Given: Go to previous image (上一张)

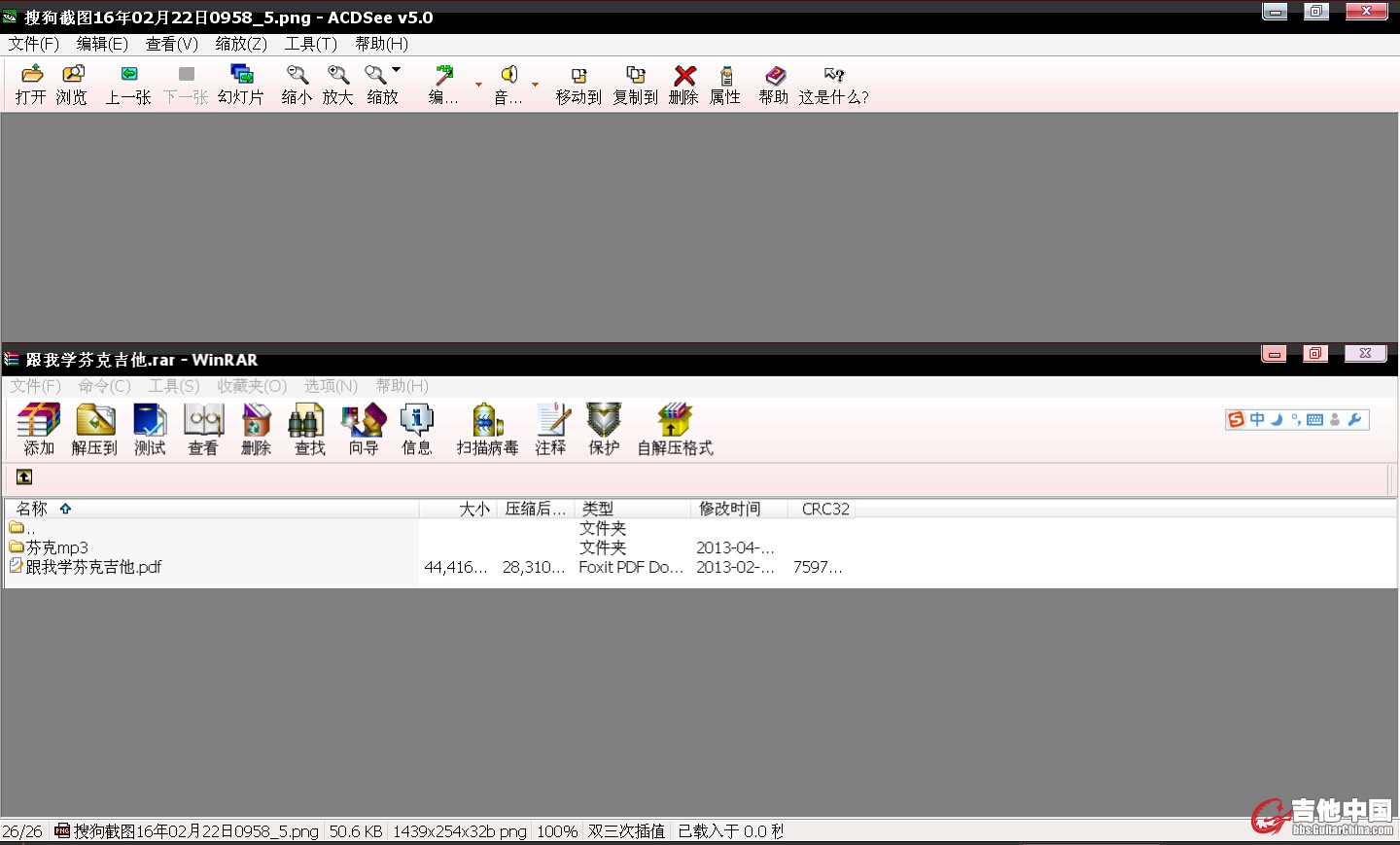Looking at the screenshot, I should [128, 74].
